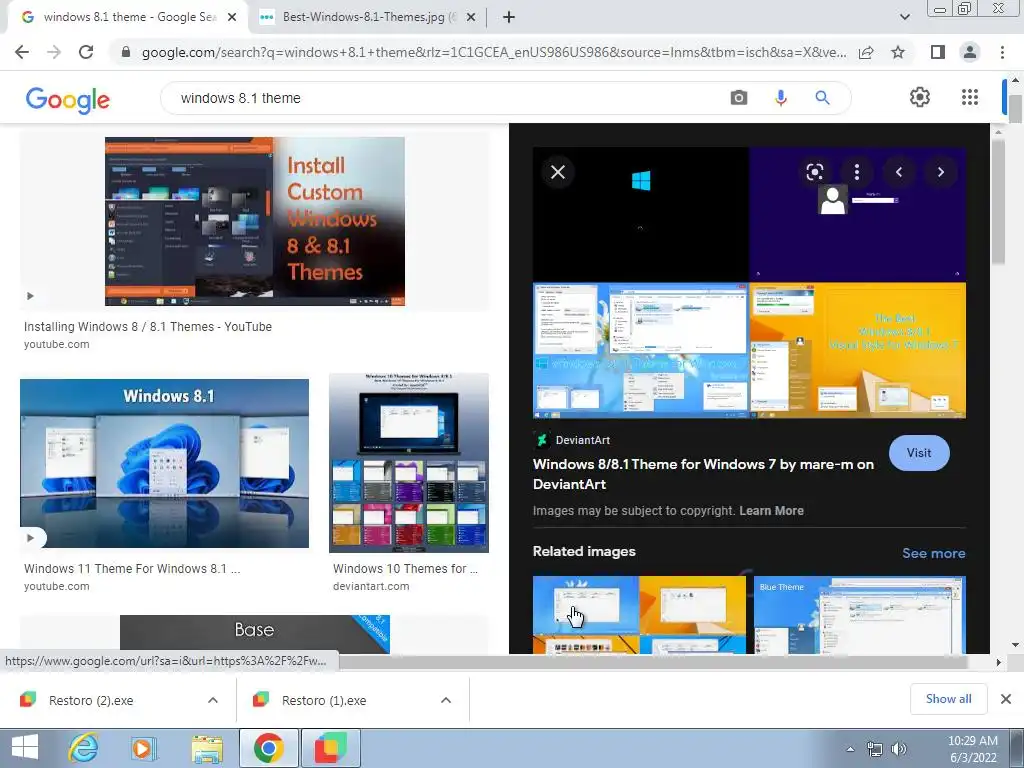This screenshot has width=1024, height=768.
Task: Close the image preview panel
Action: point(558,172)
